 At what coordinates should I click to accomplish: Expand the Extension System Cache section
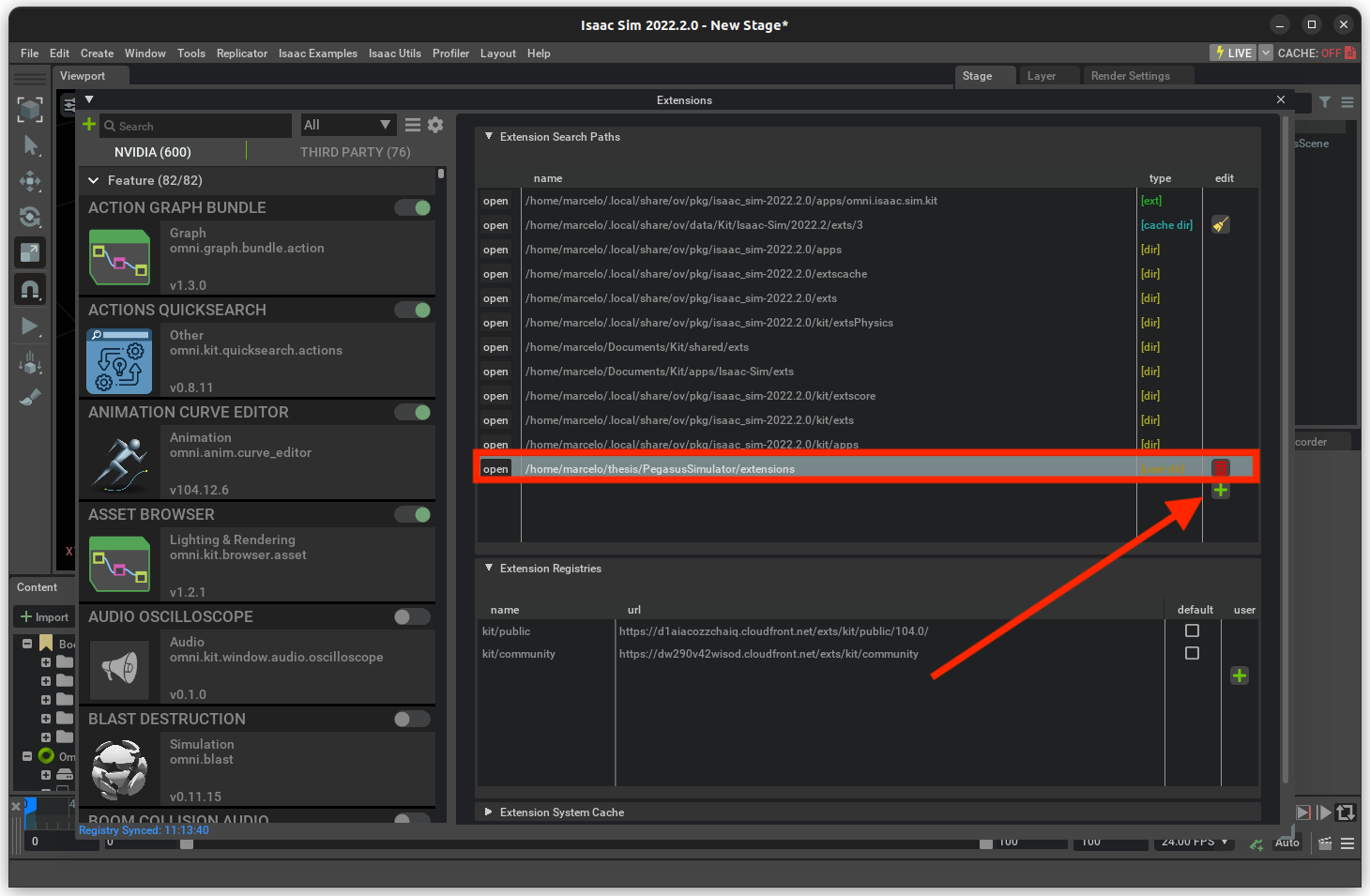pos(489,812)
